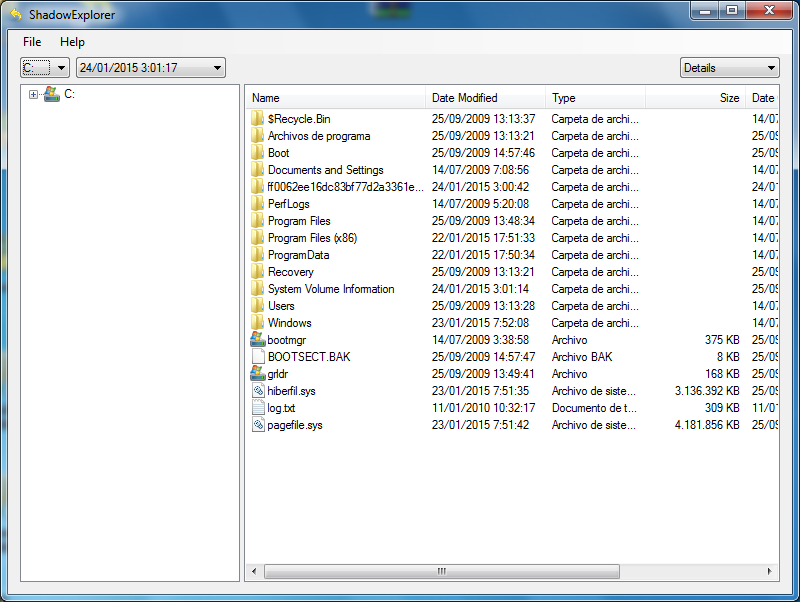Click the bootmgr file icon
Screen dimensions: 800x602
tap(258, 339)
